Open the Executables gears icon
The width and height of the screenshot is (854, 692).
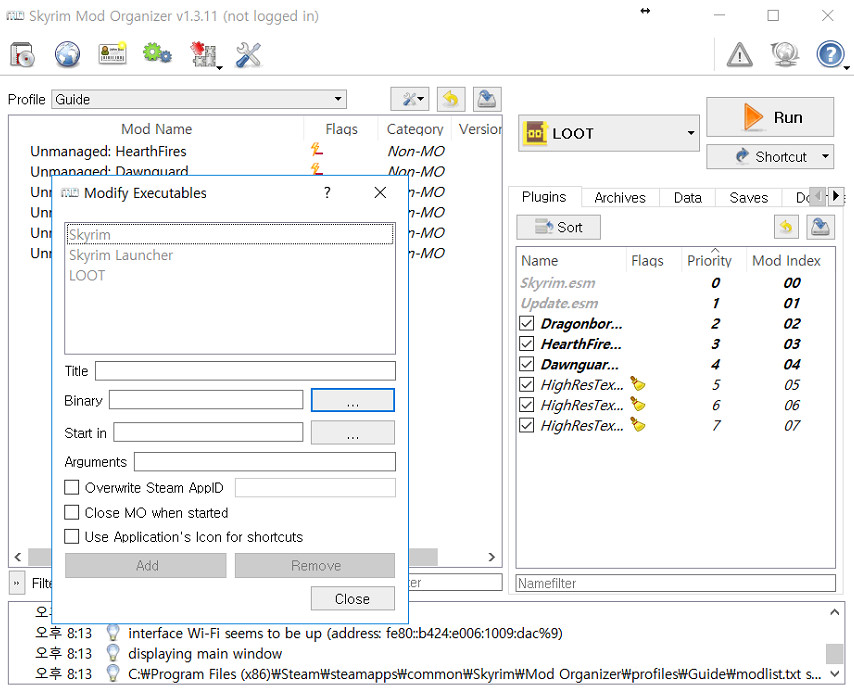point(157,54)
